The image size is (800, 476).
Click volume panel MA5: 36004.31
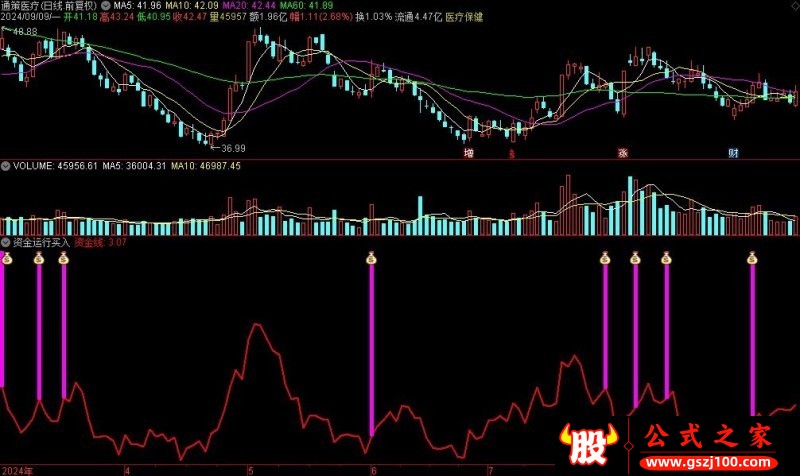(x=134, y=166)
